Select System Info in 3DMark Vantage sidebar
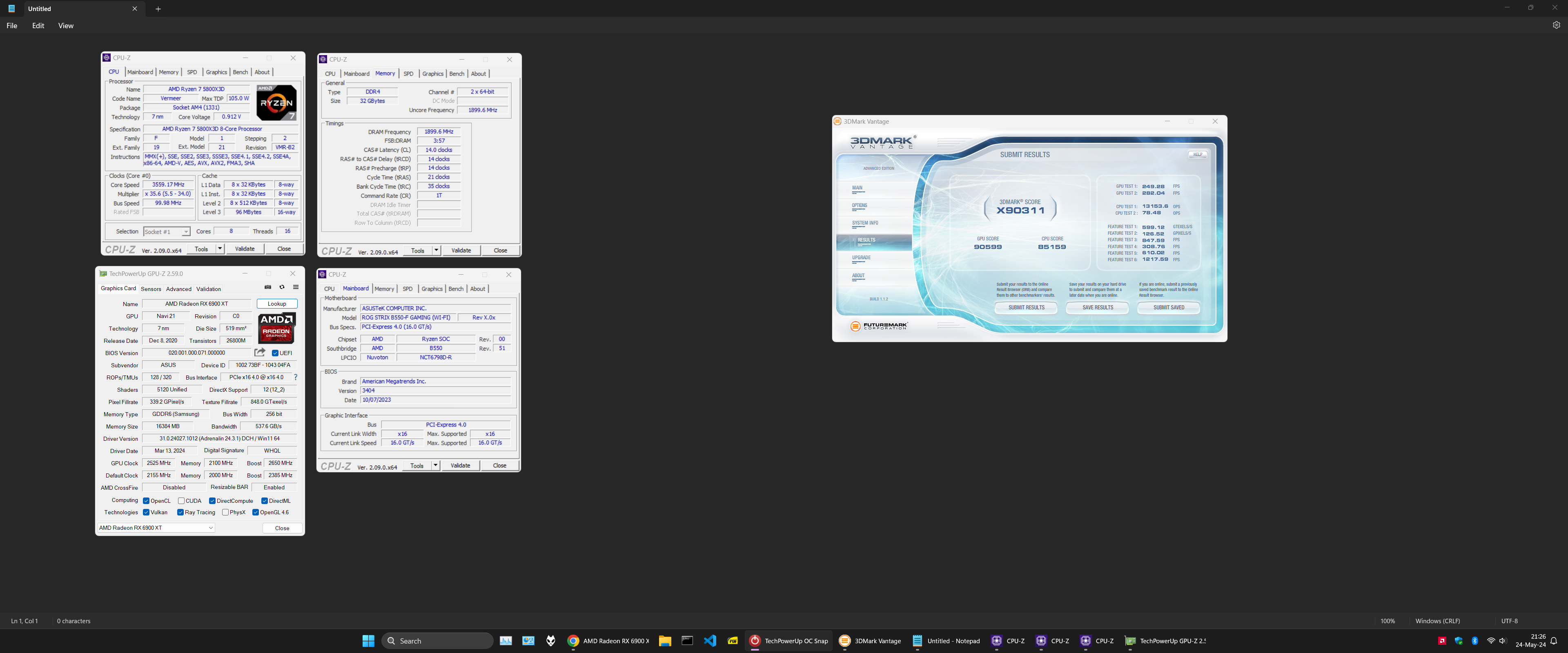This screenshot has width=1568, height=653. [865, 223]
